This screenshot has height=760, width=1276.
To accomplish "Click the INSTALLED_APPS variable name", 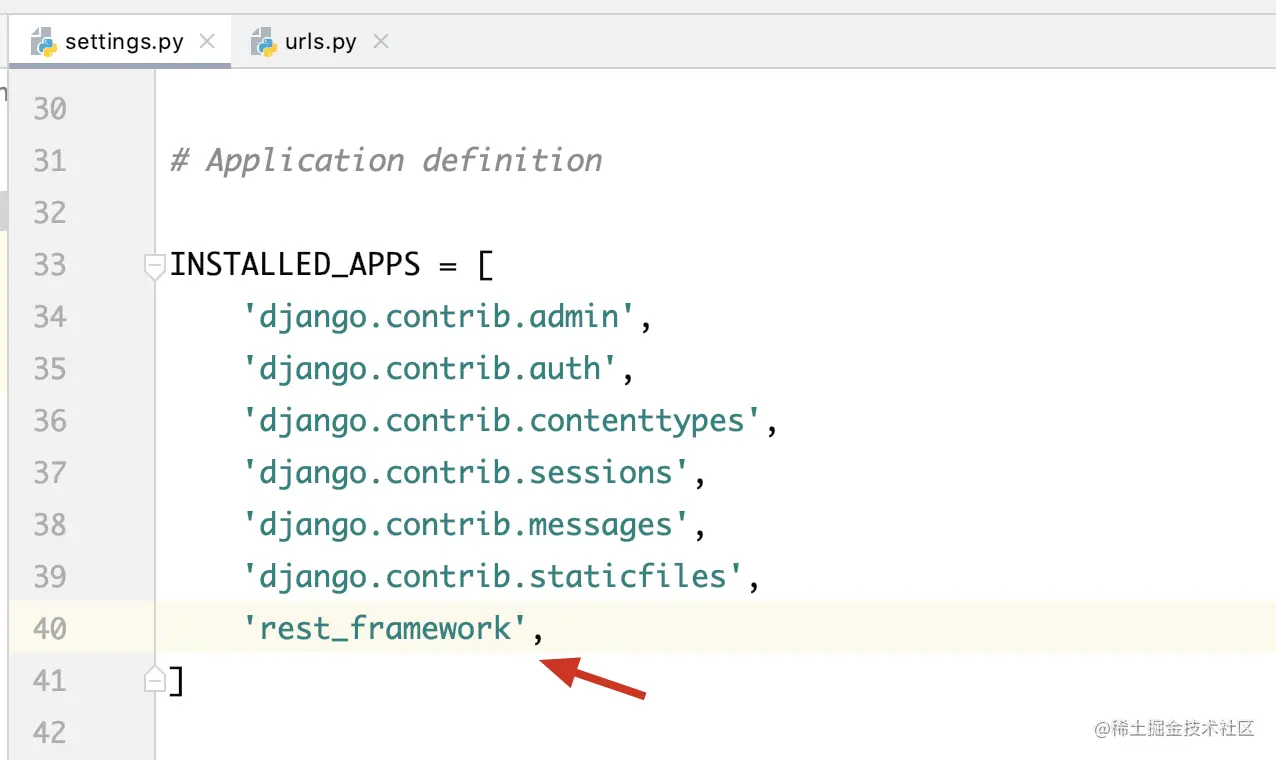I will [x=295, y=265].
